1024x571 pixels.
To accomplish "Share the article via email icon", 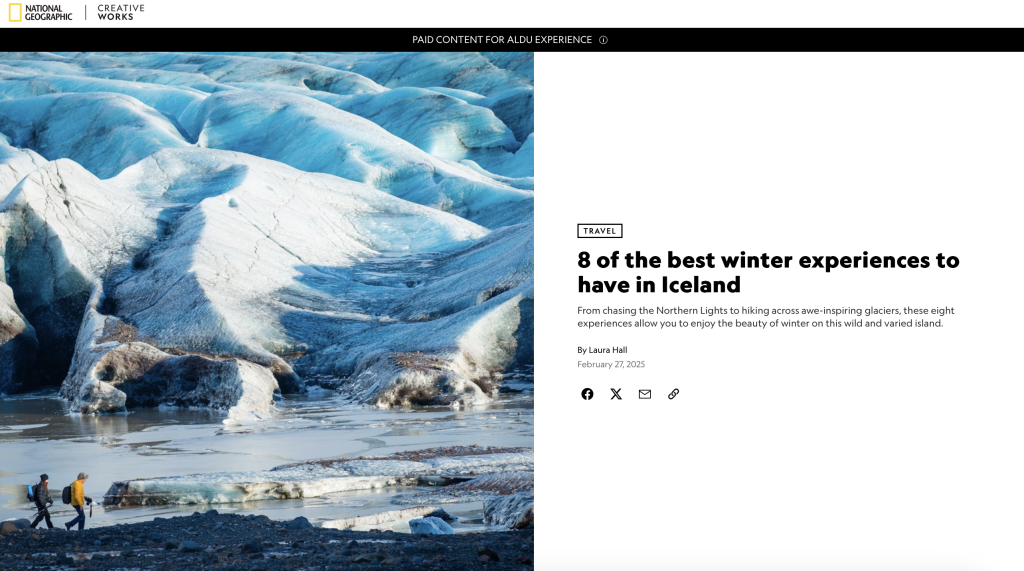I will [645, 394].
